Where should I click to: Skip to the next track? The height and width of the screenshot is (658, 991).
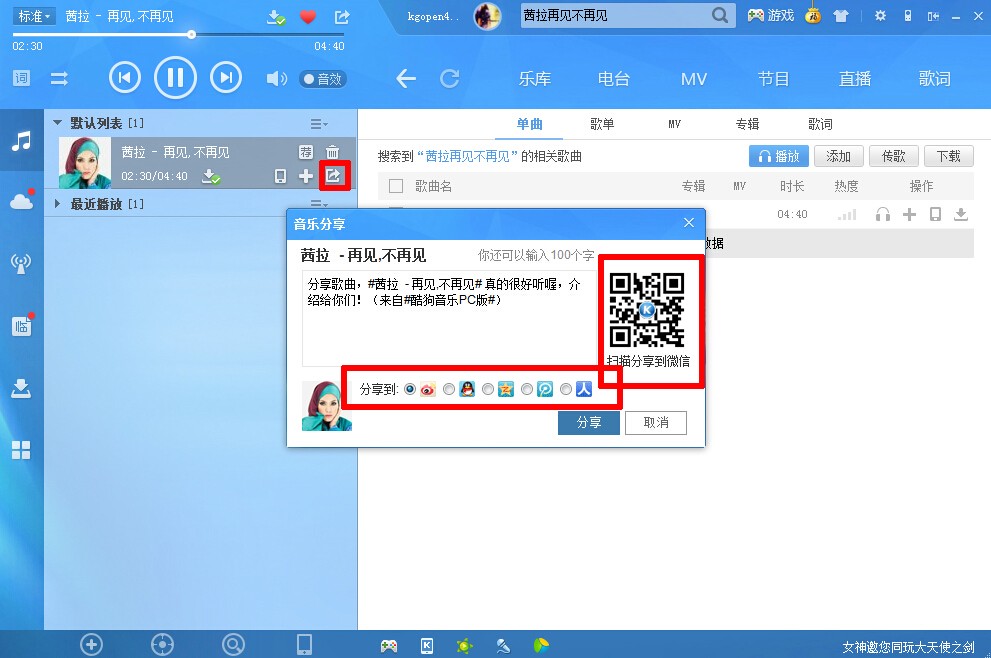tap(226, 78)
